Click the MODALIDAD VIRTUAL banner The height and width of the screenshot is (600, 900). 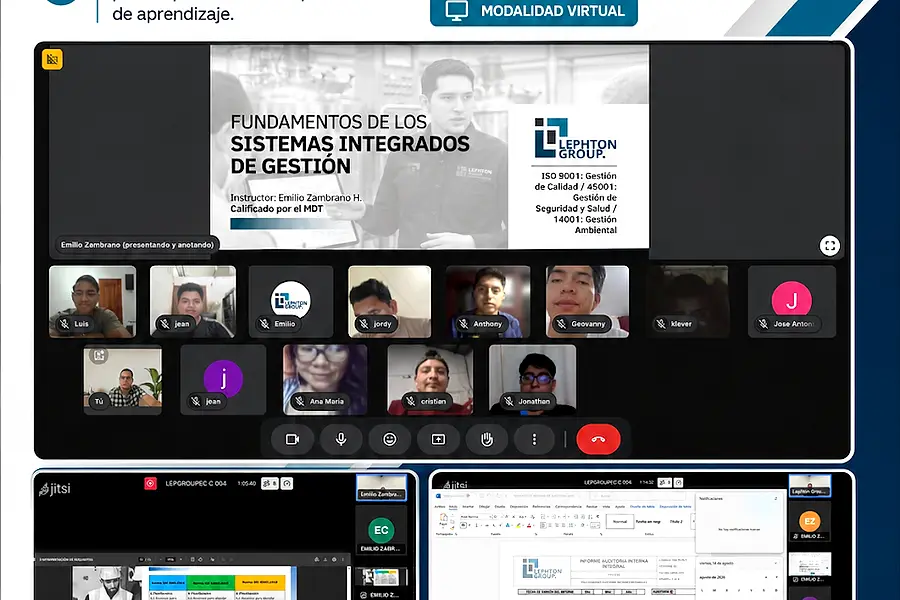(534, 11)
